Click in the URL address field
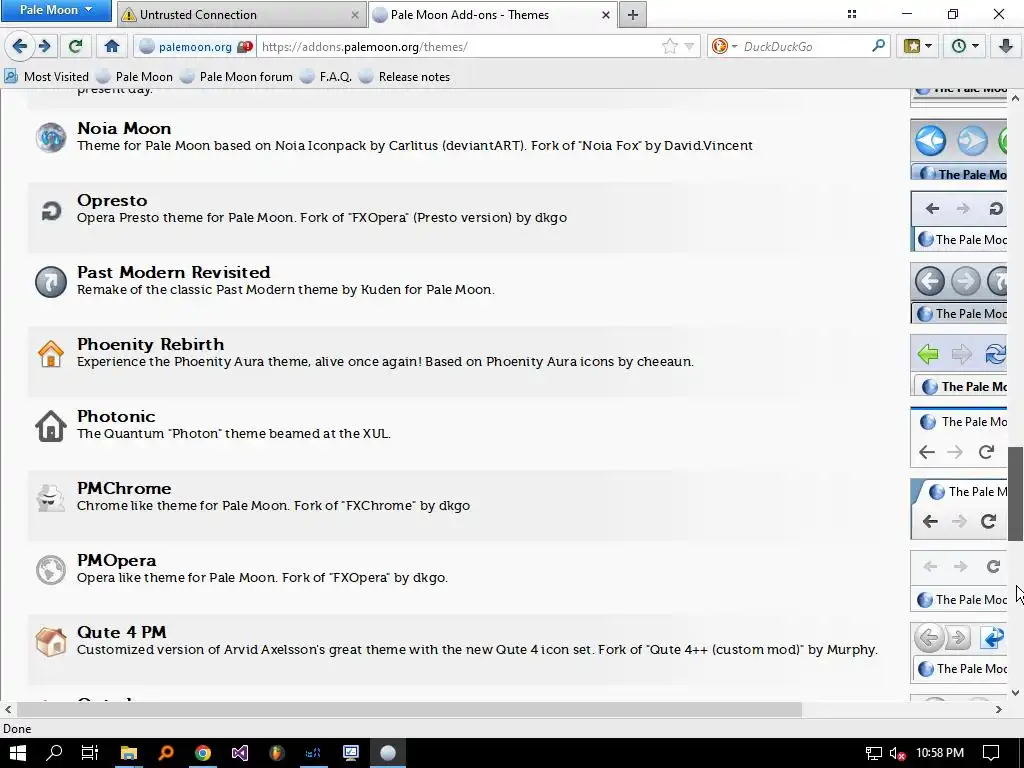Screen dimensions: 1024x768 (457, 46)
